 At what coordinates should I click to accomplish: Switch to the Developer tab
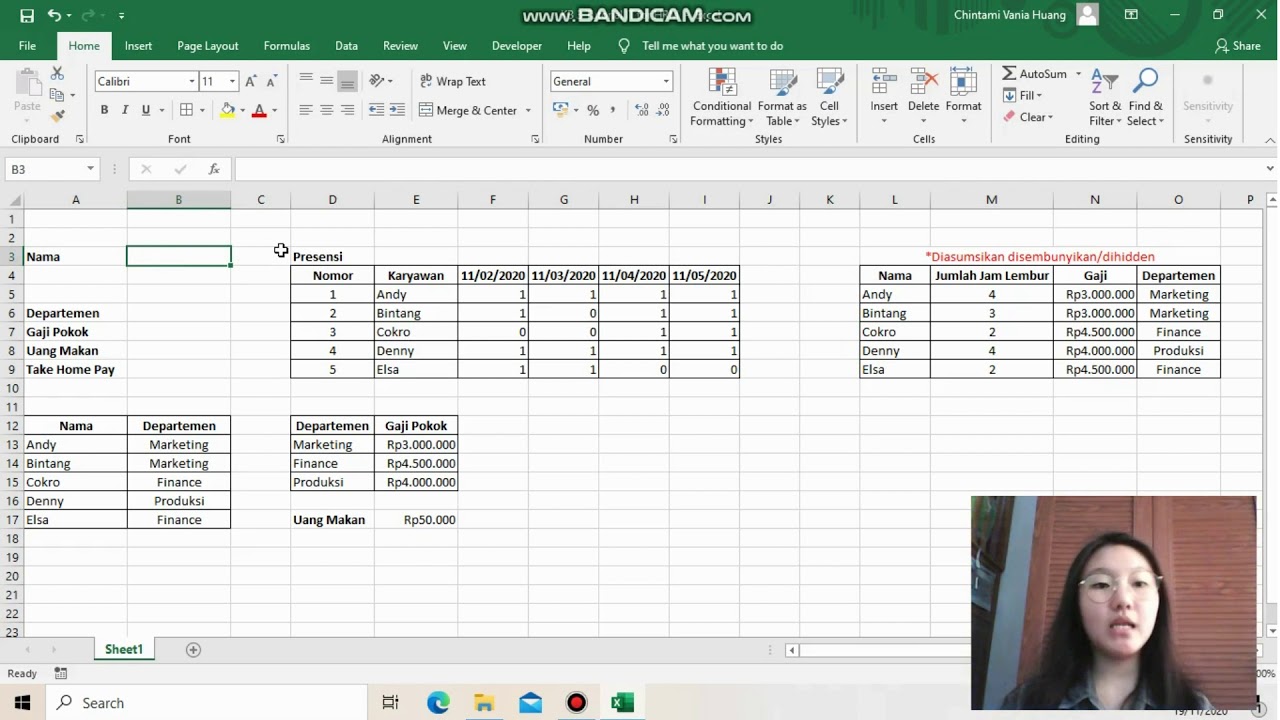[517, 46]
